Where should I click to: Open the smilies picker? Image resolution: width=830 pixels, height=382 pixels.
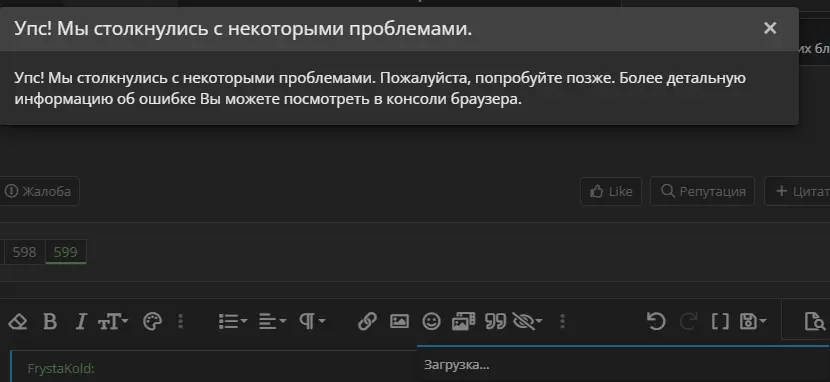coord(431,321)
